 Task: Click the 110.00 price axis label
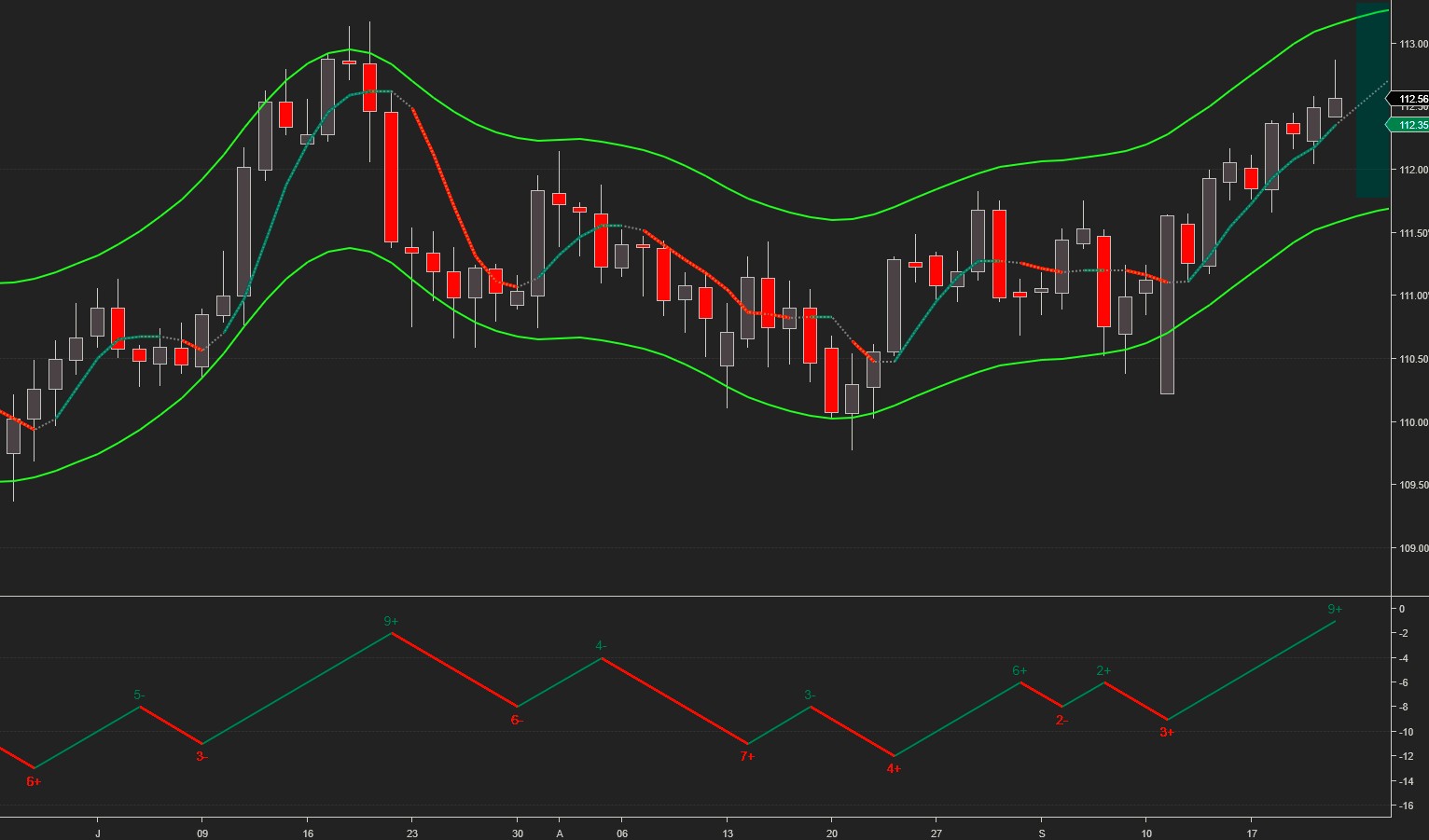pyautogui.click(x=1413, y=422)
